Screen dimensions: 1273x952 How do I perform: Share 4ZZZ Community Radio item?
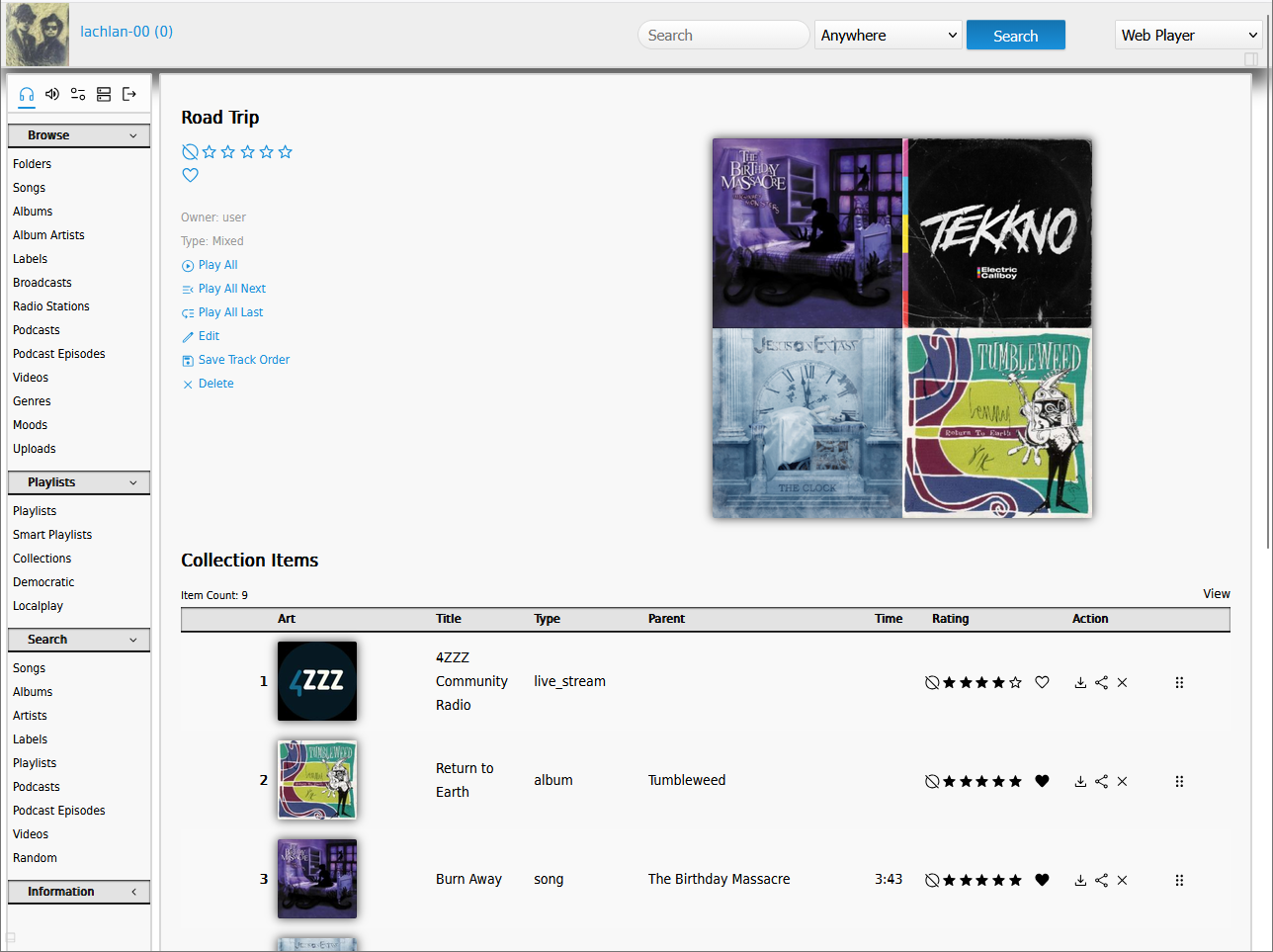[x=1101, y=682]
